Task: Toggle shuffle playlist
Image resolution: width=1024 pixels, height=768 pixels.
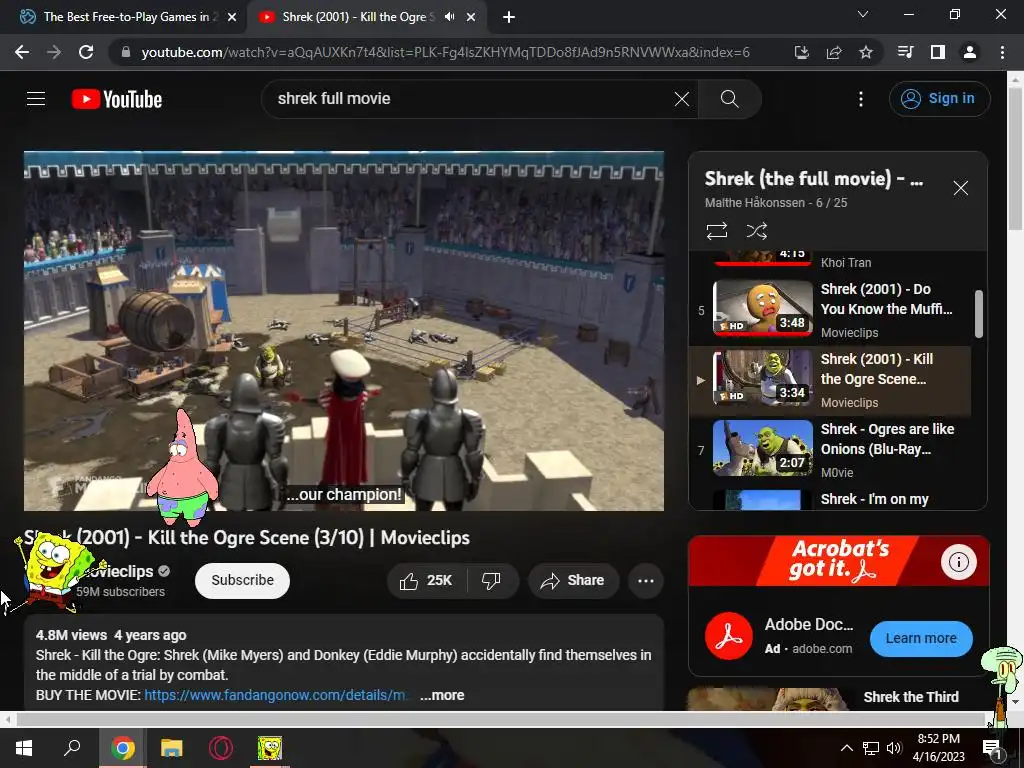Action: point(756,231)
